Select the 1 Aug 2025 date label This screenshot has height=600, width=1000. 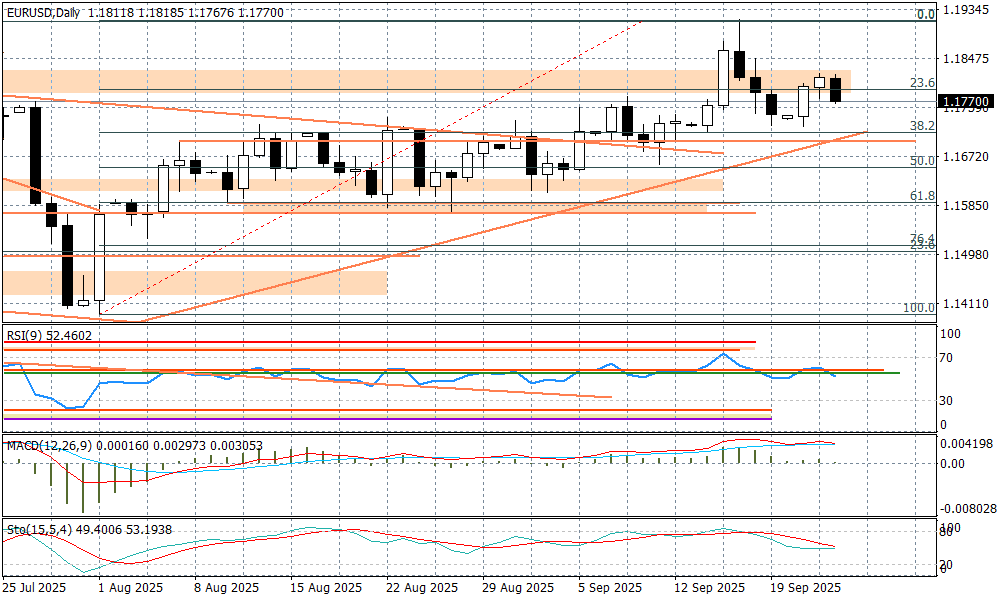[x=131, y=587]
